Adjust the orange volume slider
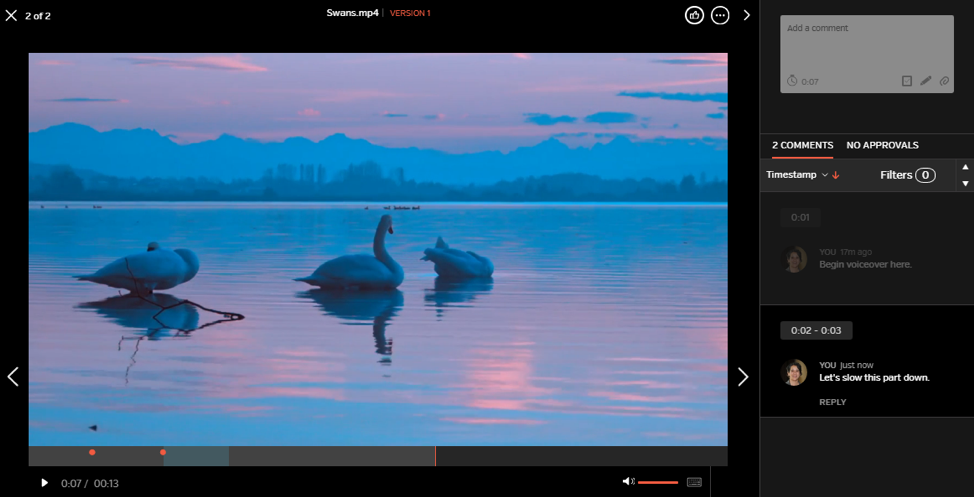 pos(658,482)
